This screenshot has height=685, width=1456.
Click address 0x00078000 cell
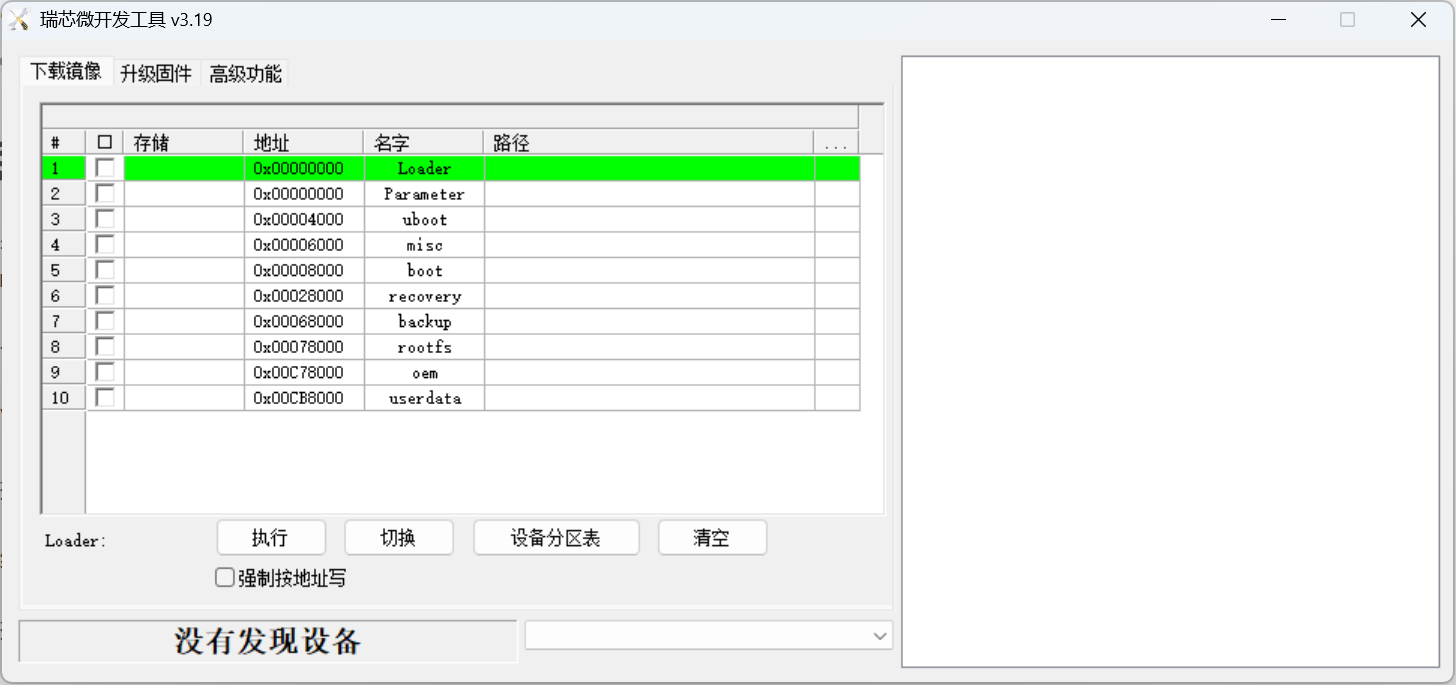304,347
